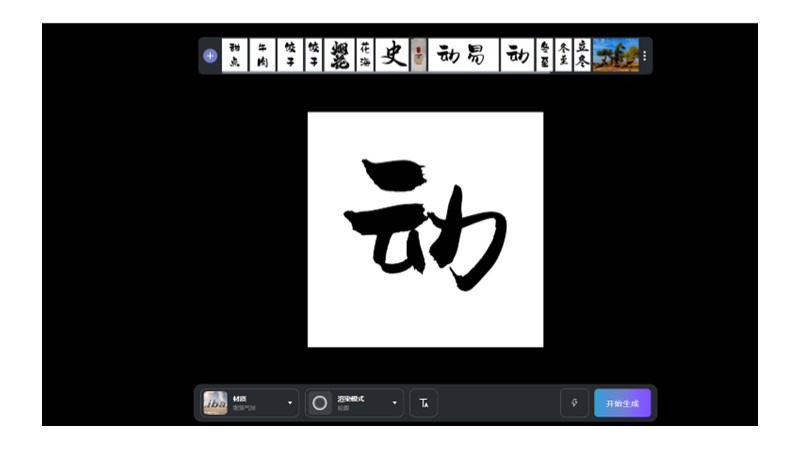Select the 史 calligraphy thumbnail
The image size is (800, 449).
point(393,56)
